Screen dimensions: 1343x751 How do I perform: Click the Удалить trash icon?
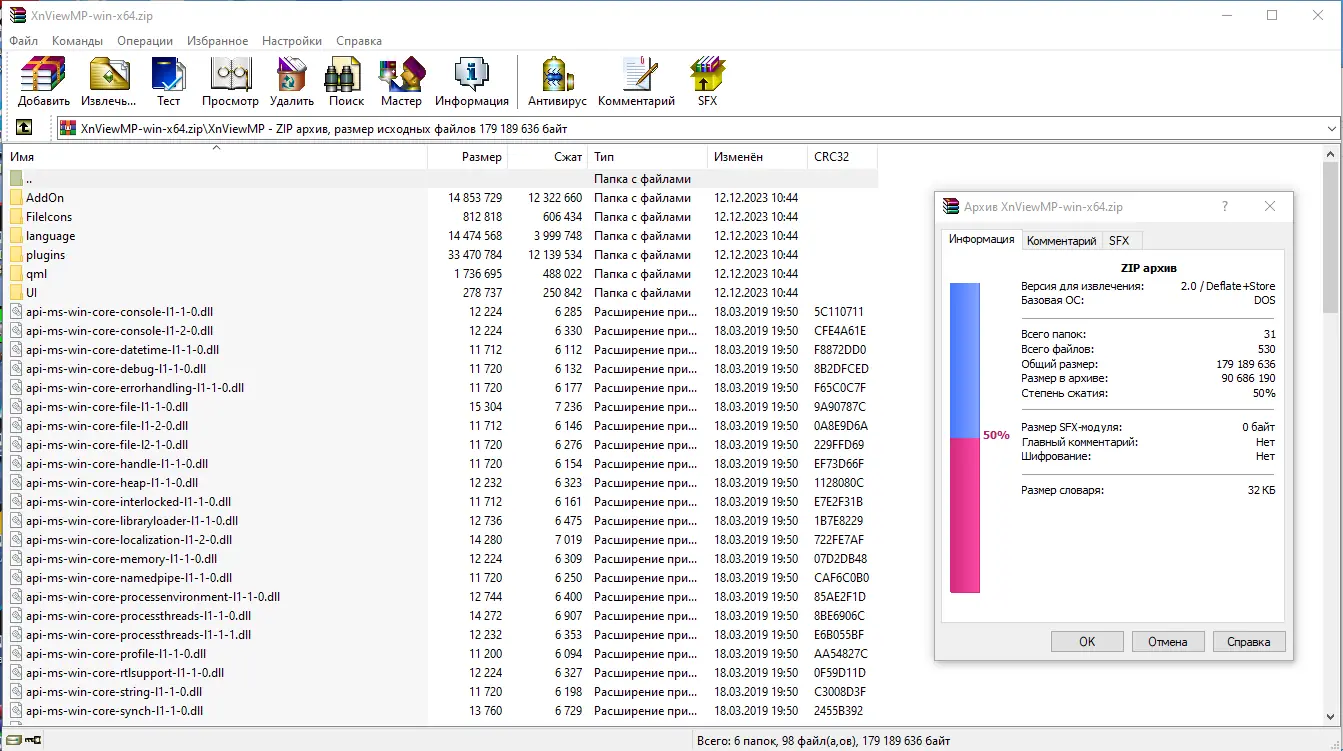pos(291,81)
